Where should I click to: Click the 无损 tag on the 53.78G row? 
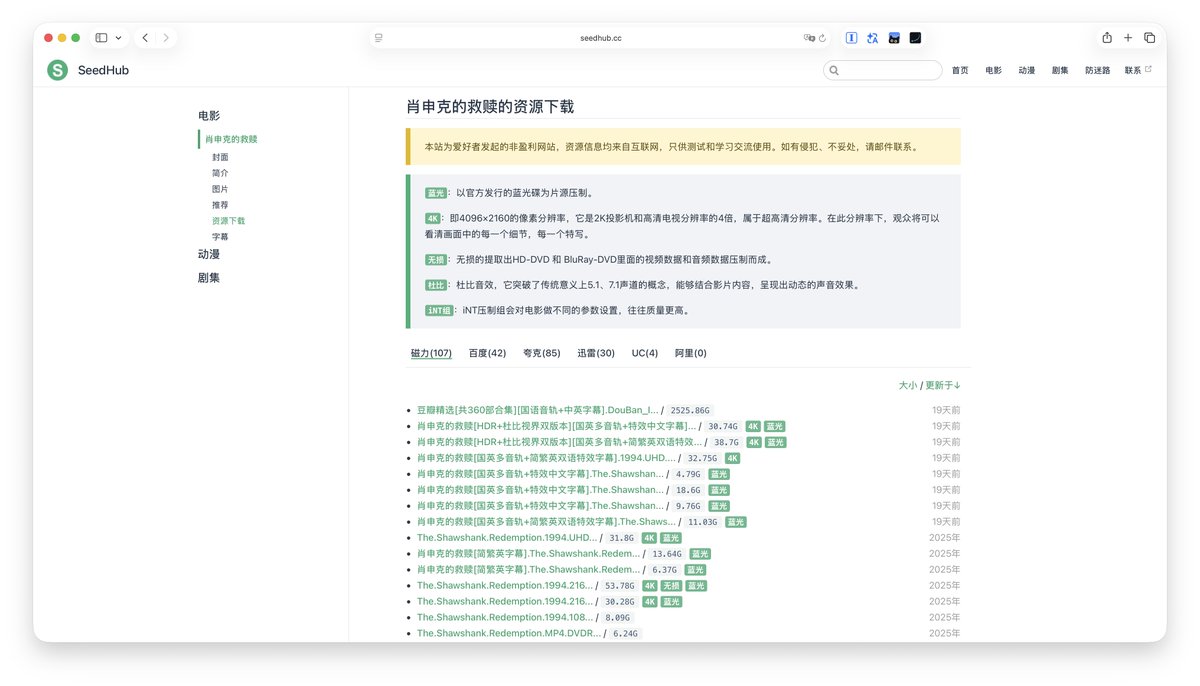pyautogui.click(x=671, y=586)
